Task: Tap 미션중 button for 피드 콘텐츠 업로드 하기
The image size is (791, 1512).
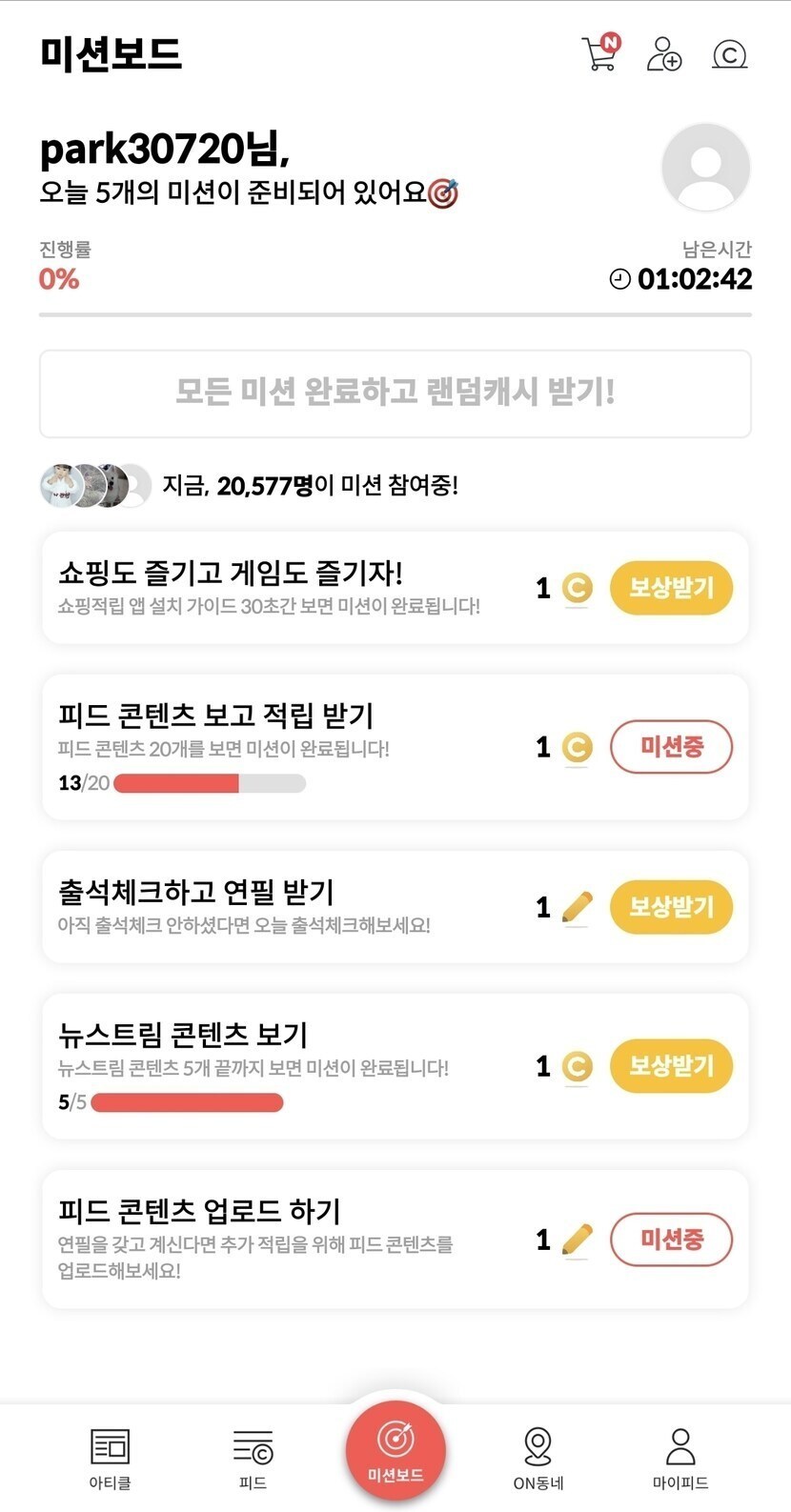Action: pyautogui.click(x=671, y=1240)
